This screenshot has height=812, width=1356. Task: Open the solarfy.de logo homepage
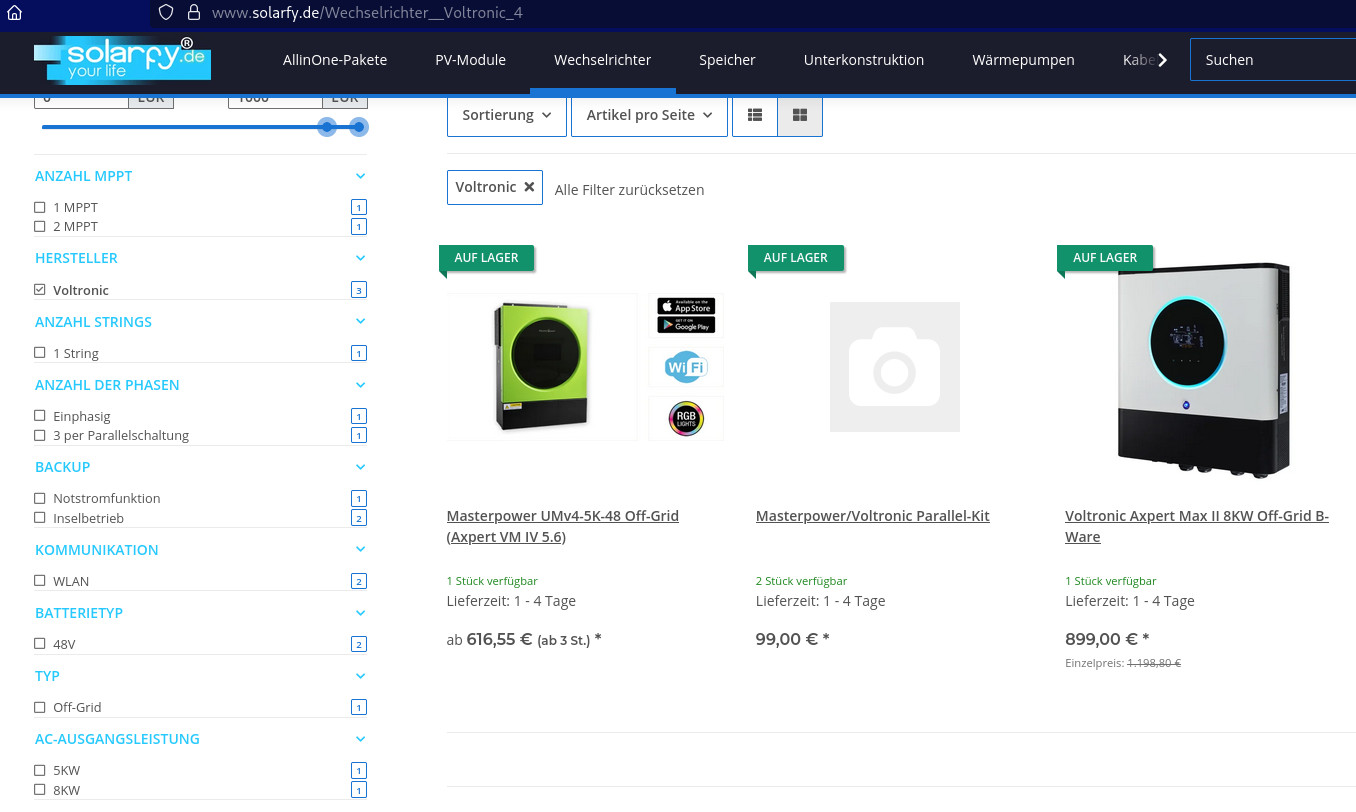point(122,60)
